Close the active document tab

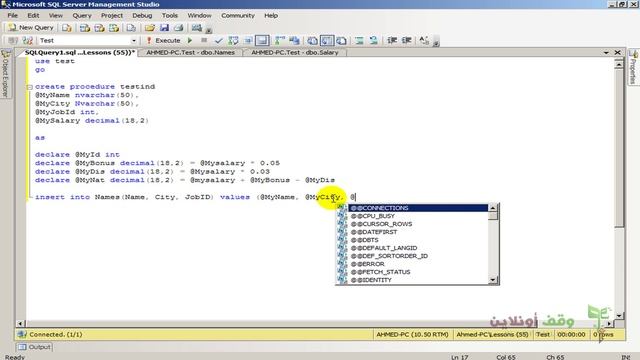coord(618,53)
